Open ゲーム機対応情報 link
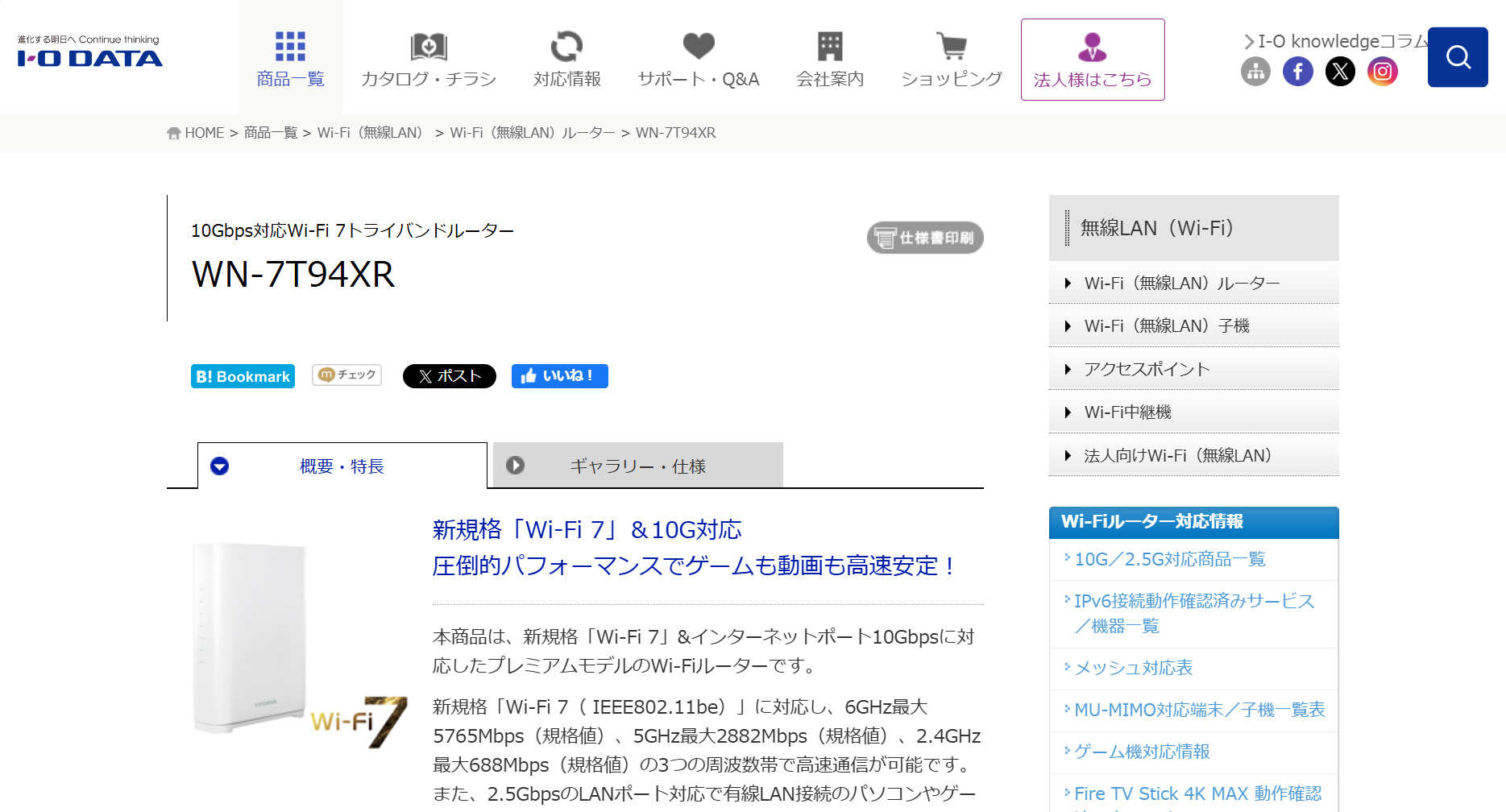Image resolution: width=1506 pixels, height=812 pixels. tap(1142, 752)
